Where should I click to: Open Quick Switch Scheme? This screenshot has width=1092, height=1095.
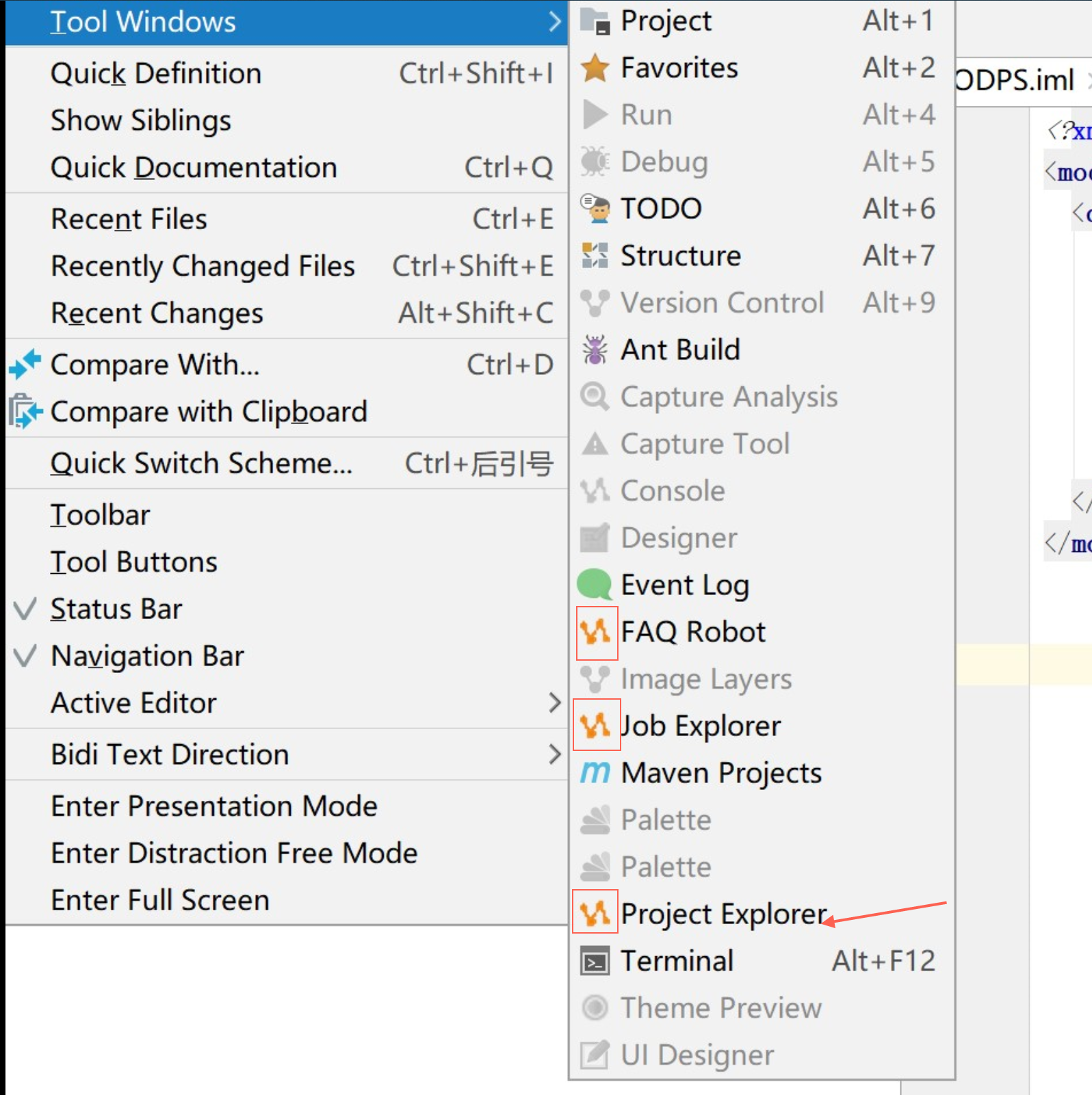[x=287, y=463]
